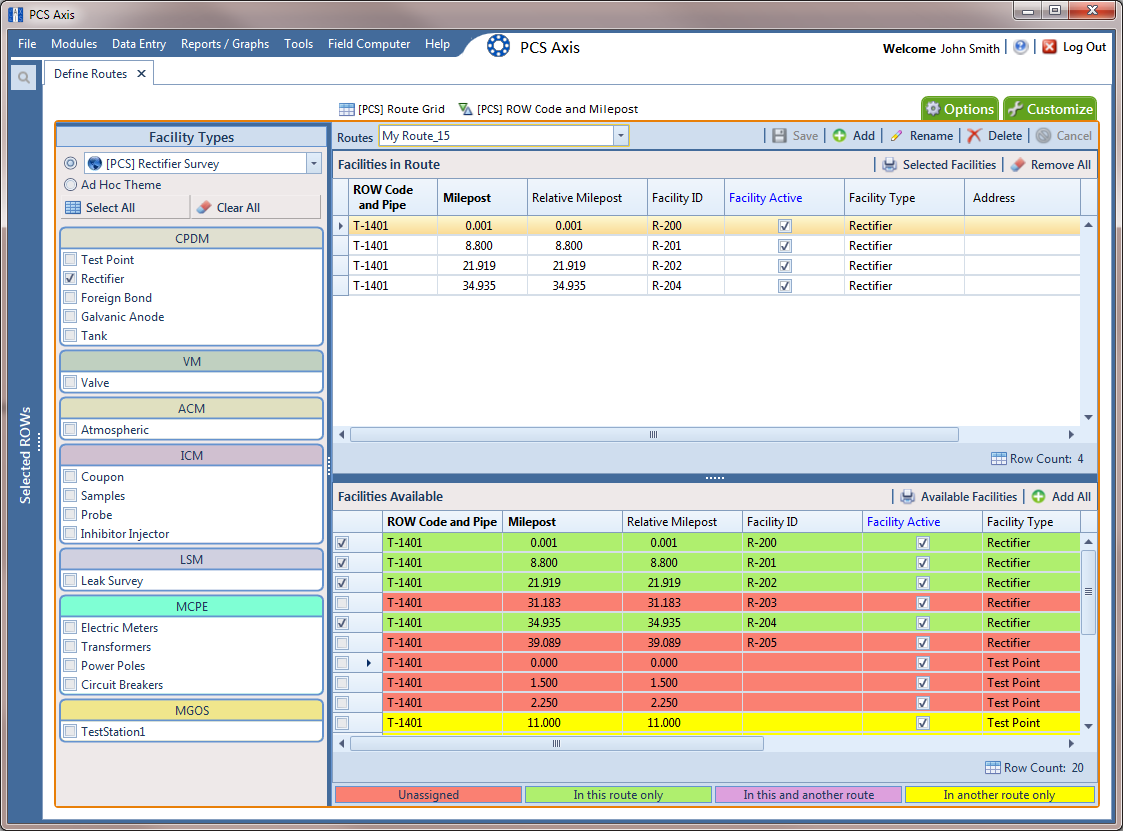Open the help question mark icon

click(x=1021, y=47)
